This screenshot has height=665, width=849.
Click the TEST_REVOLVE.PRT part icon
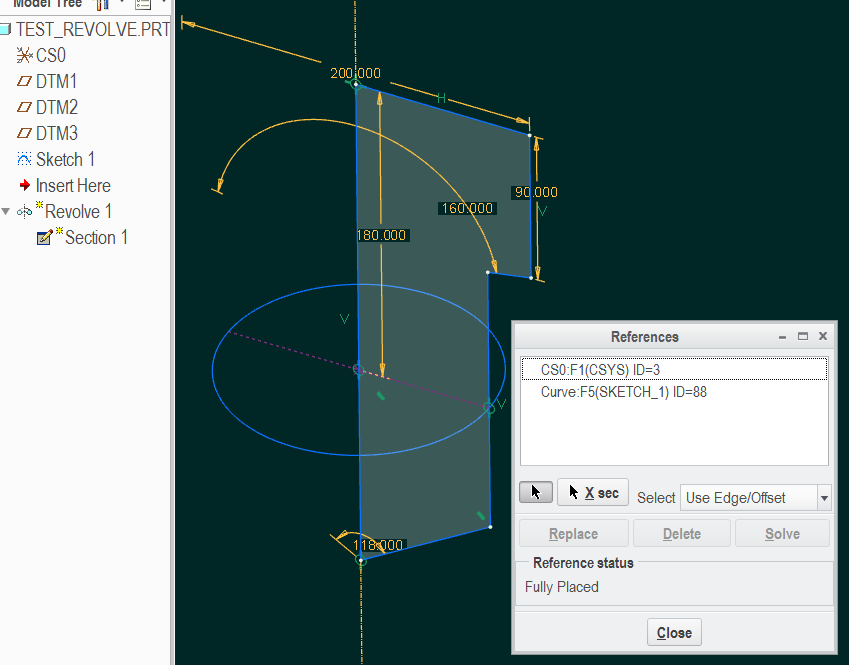[7, 29]
